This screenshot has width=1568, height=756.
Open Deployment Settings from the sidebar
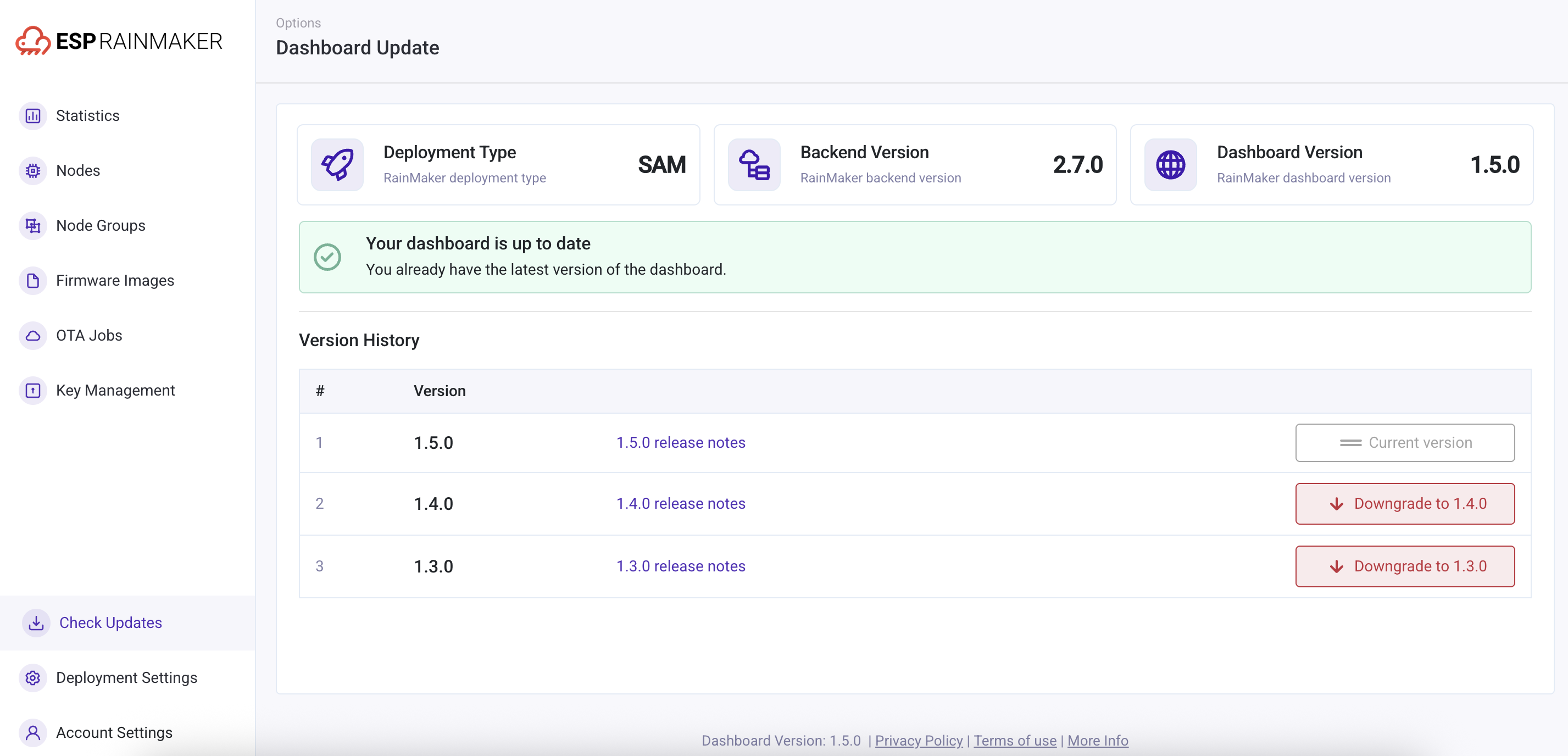tap(126, 677)
